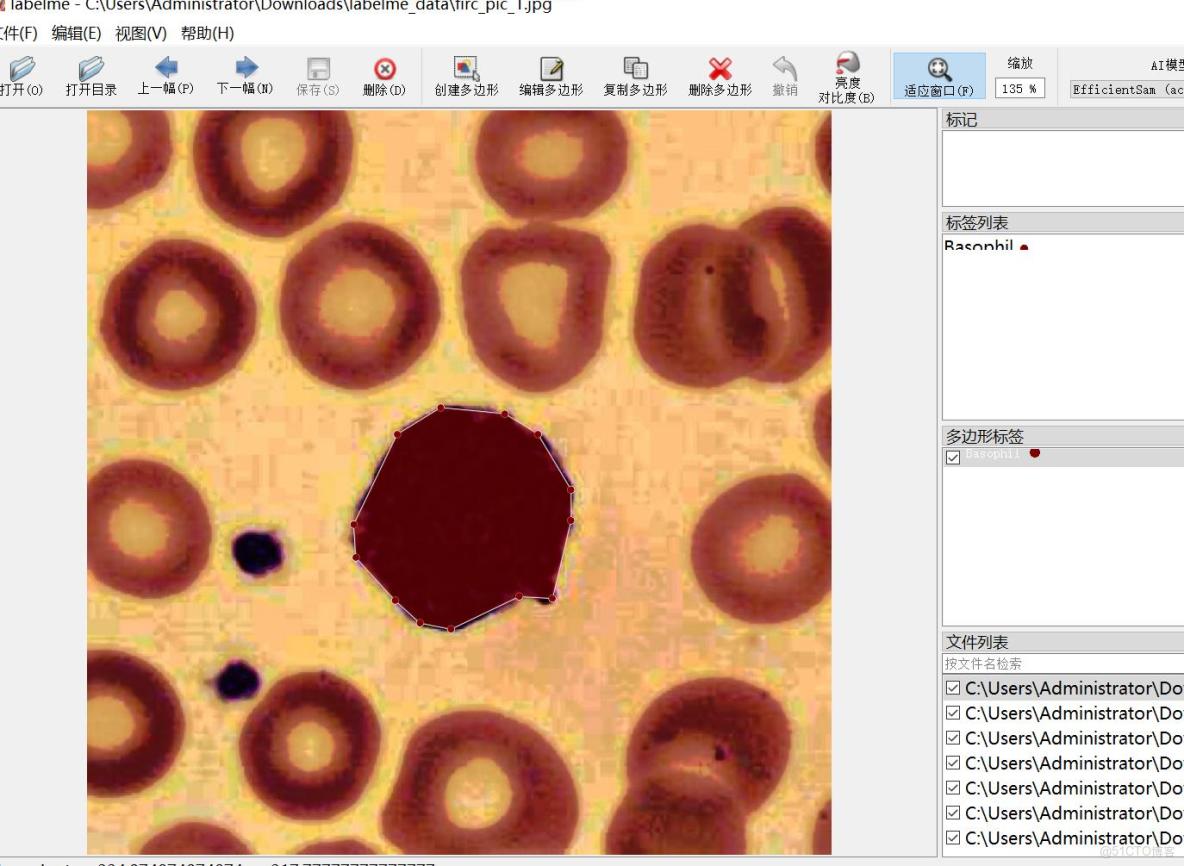Toggle the first file list checkbox
This screenshot has height=866, width=1184.
(953, 688)
